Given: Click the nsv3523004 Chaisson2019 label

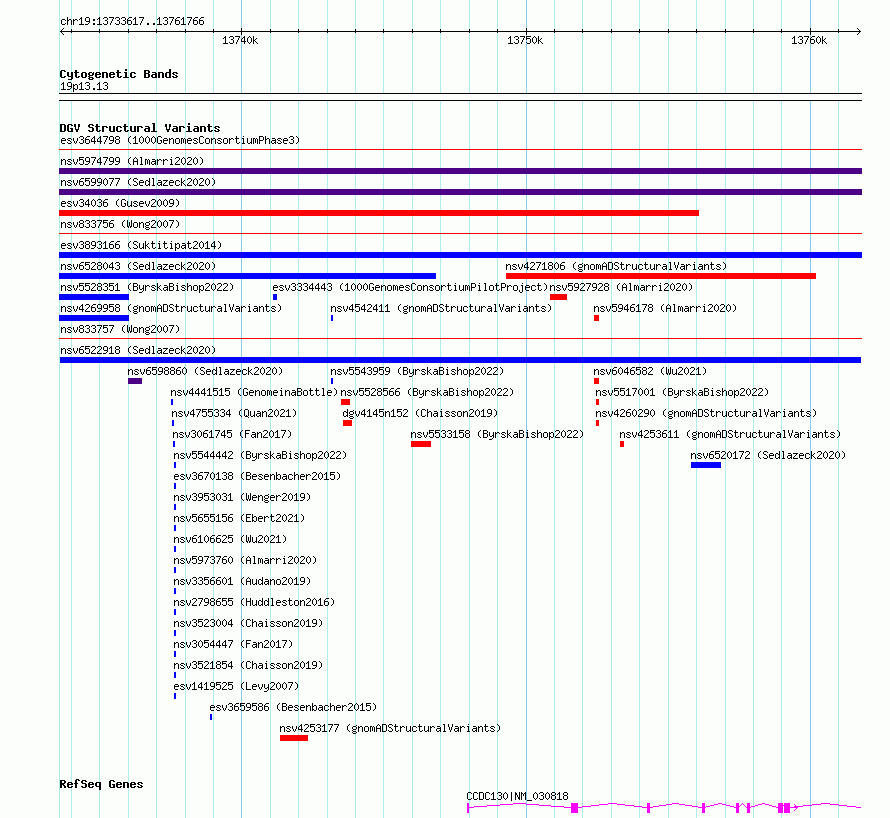Looking at the screenshot, I should (x=248, y=623).
